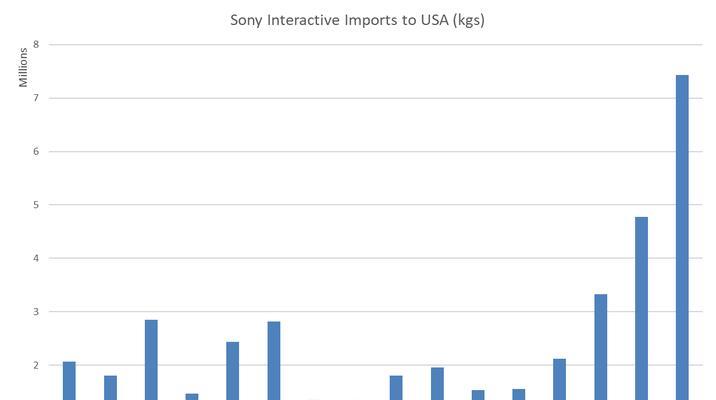Screen dimensions: 716x400
Task: Click the y-axis label 7
Action: click(36, 98)
